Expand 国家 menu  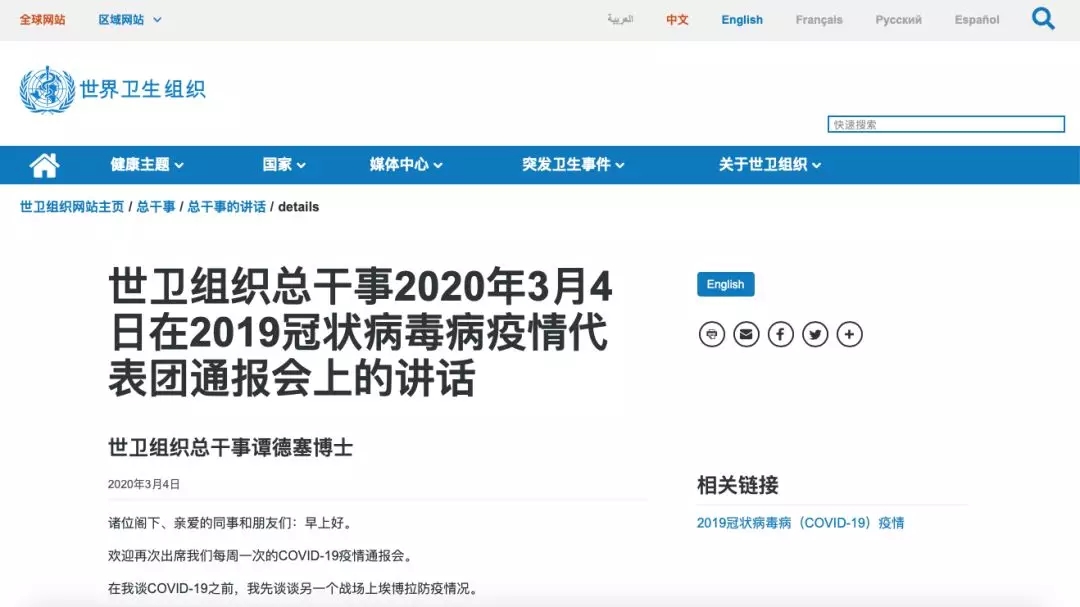point(284,165)
